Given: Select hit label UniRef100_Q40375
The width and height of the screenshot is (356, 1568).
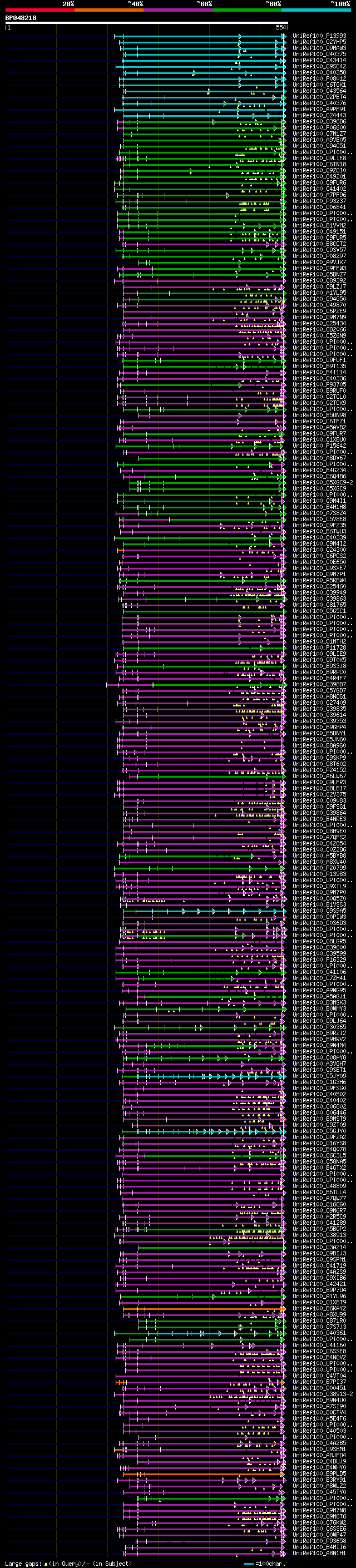Looking at the screenshot, I should point(319,54).
